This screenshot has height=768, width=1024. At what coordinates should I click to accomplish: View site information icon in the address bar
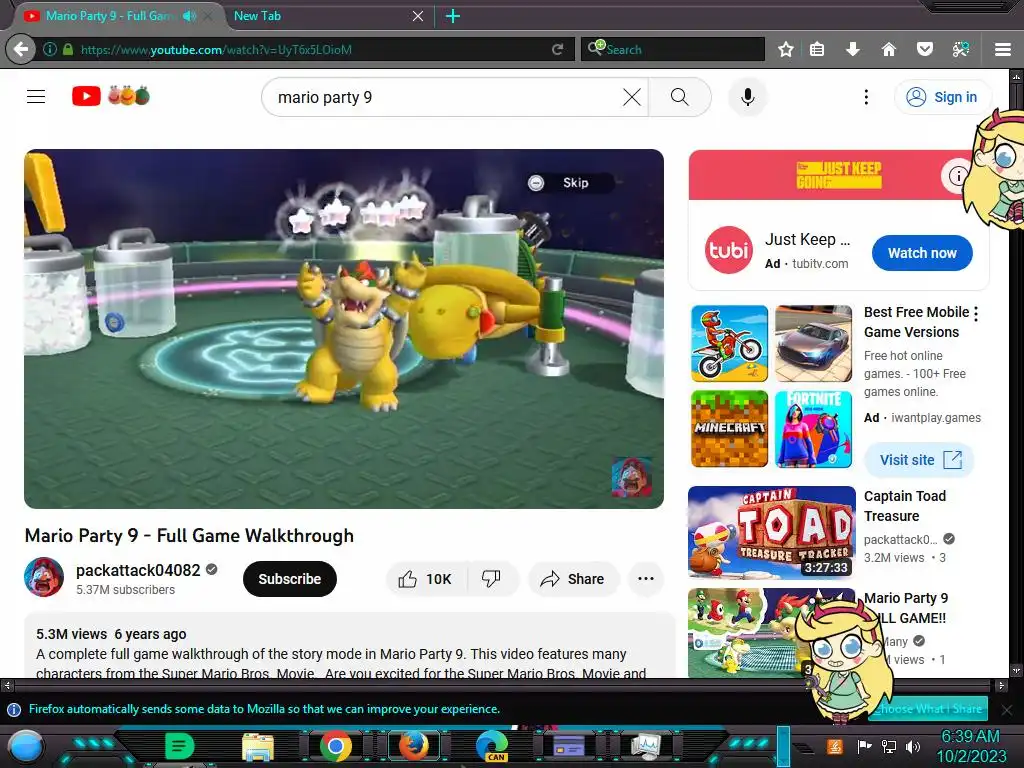50,49
